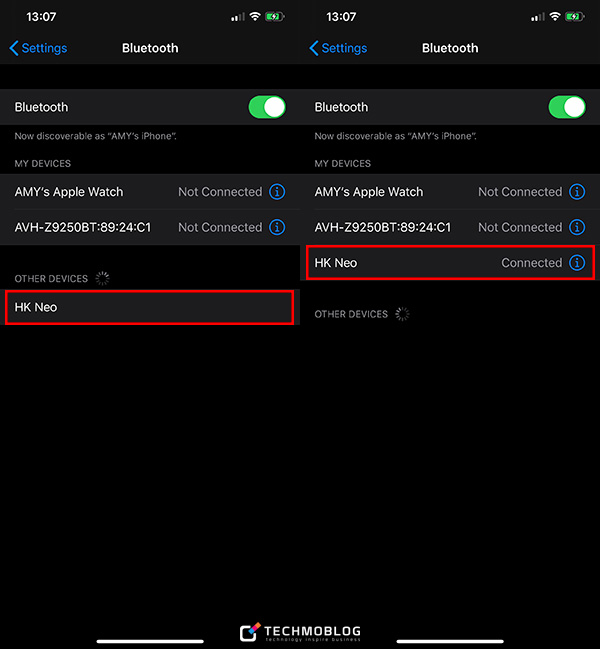Tap the searching spinner beside Other Devices, left

pyautogui.click(x=102, y=278)
